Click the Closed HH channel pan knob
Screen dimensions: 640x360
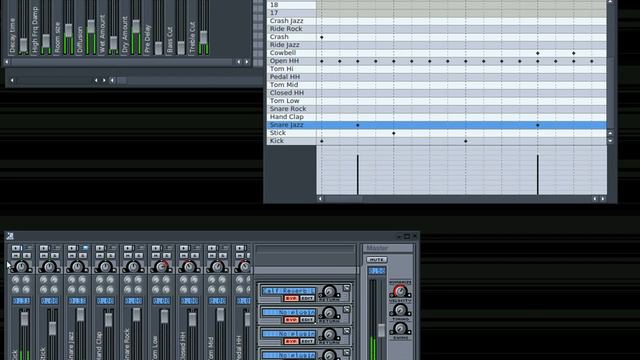[189, 267]
